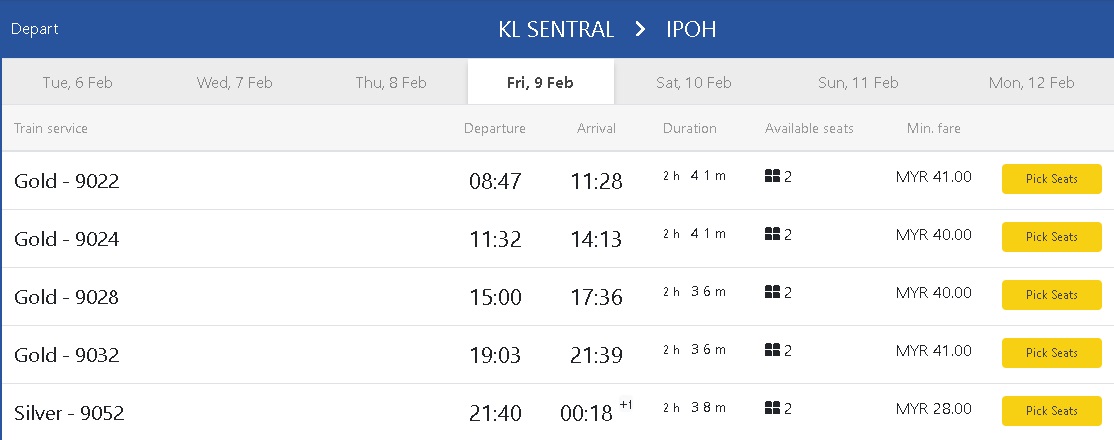Switch to Wed, 7 Feb tab
The image size is (1114, 440).
234,83
